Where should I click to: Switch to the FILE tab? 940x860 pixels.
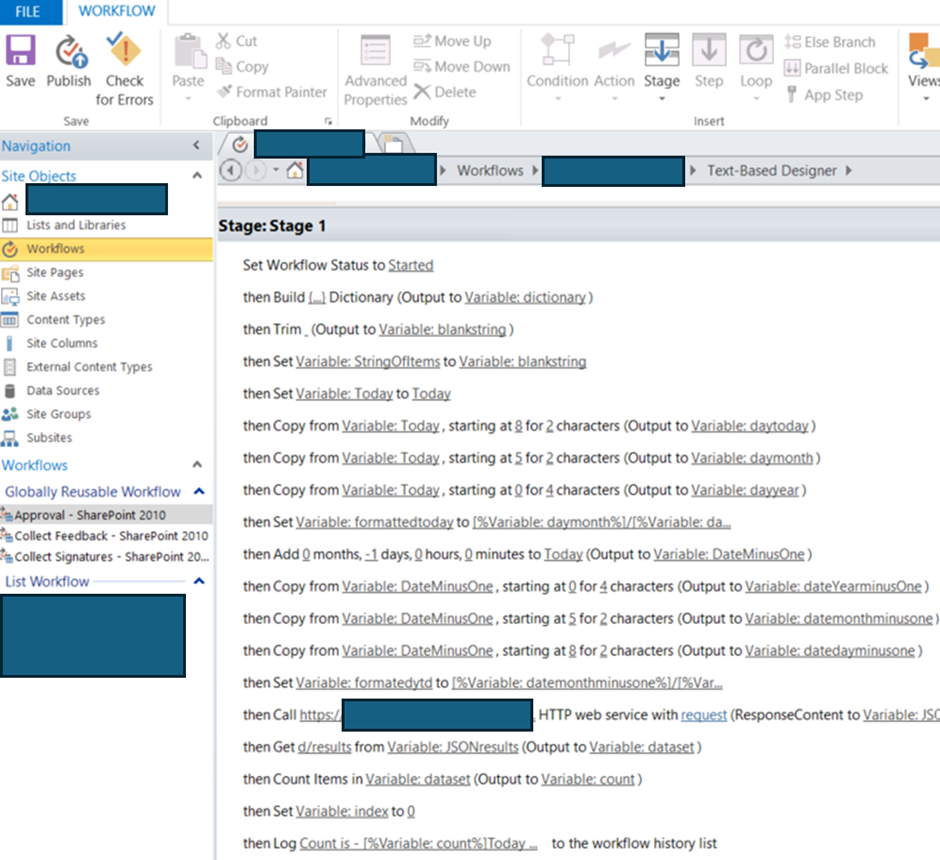click(26, 12)
